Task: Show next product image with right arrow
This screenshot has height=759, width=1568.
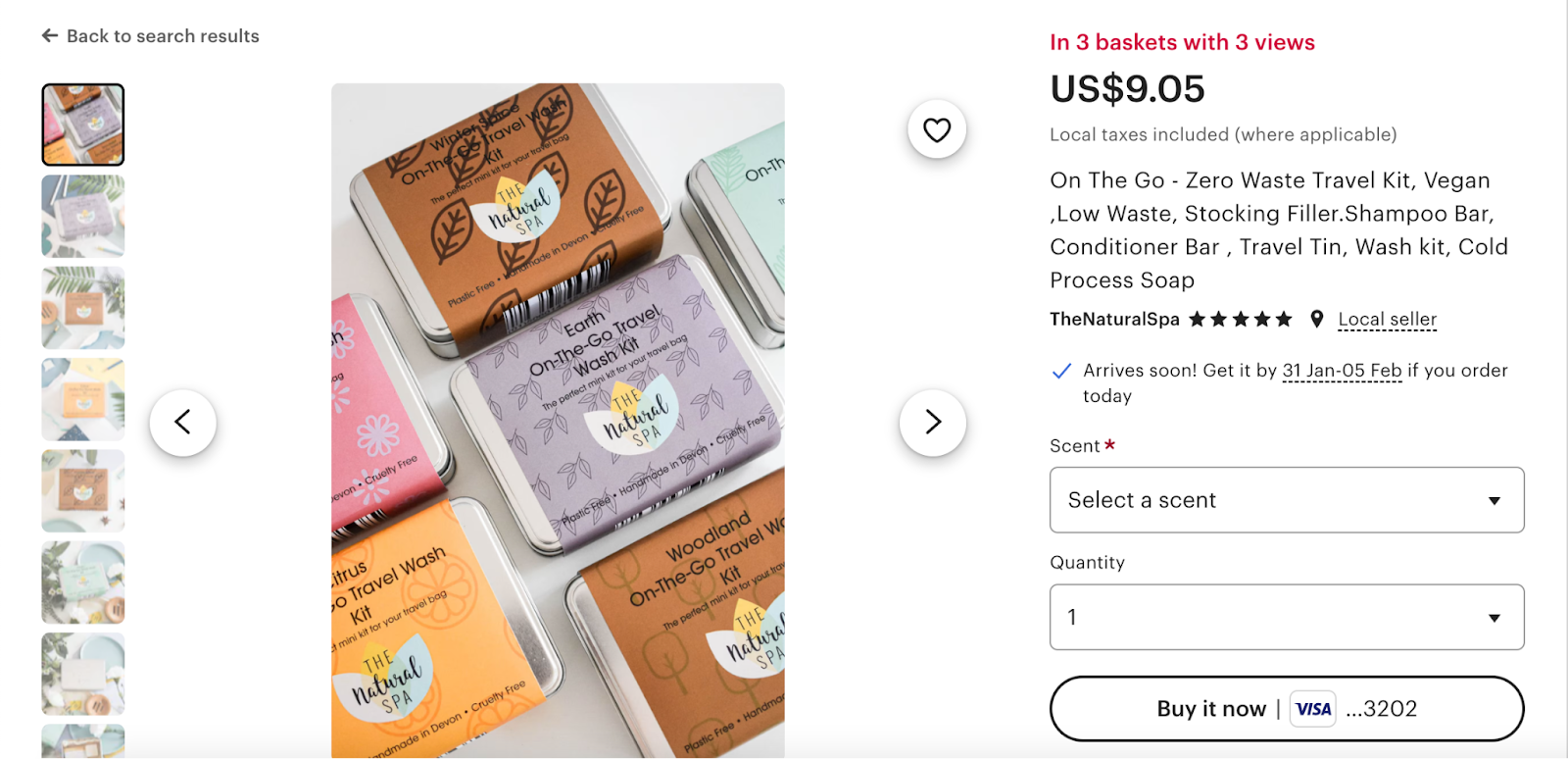Action: tap(933, 423)
